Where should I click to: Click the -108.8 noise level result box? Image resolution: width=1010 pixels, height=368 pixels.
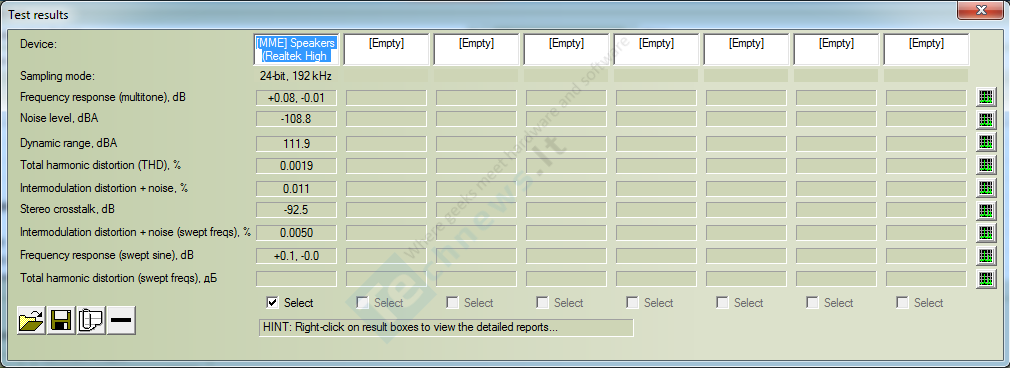[296, 120]
